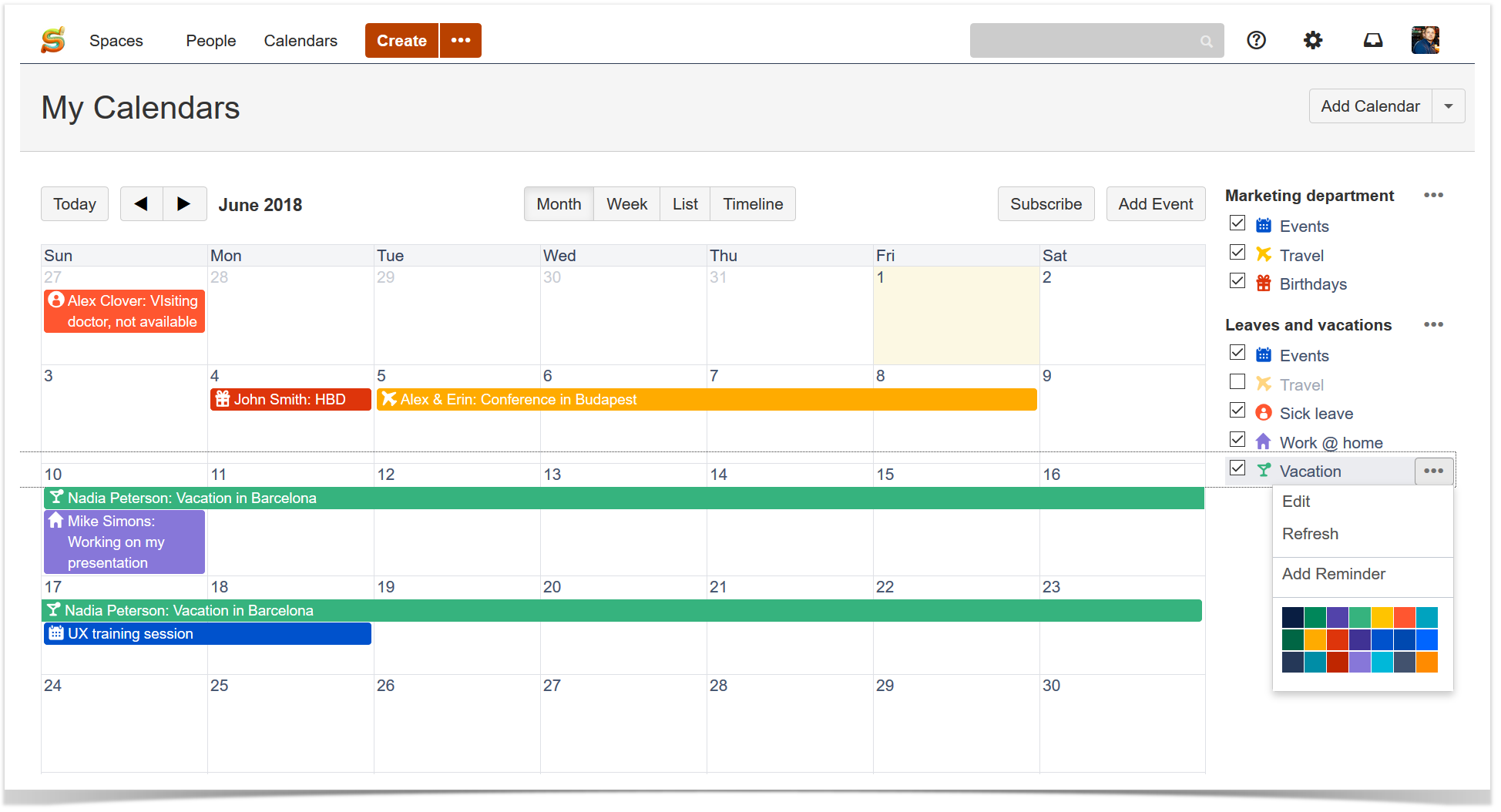Select Edit from the Vacation context menu
Screen dimensions: 1501x812
(x=1296, y=501)
